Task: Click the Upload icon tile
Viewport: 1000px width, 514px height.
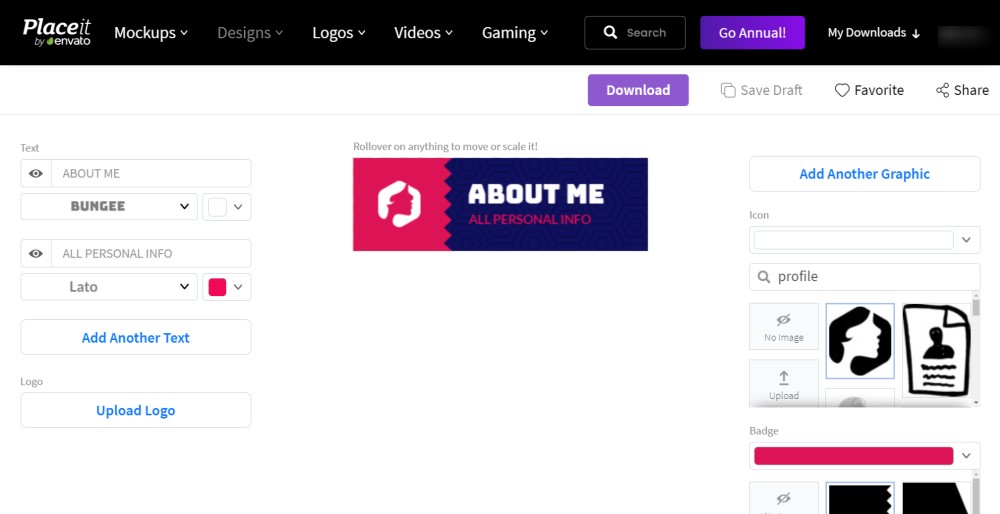Action: point(784,383)
